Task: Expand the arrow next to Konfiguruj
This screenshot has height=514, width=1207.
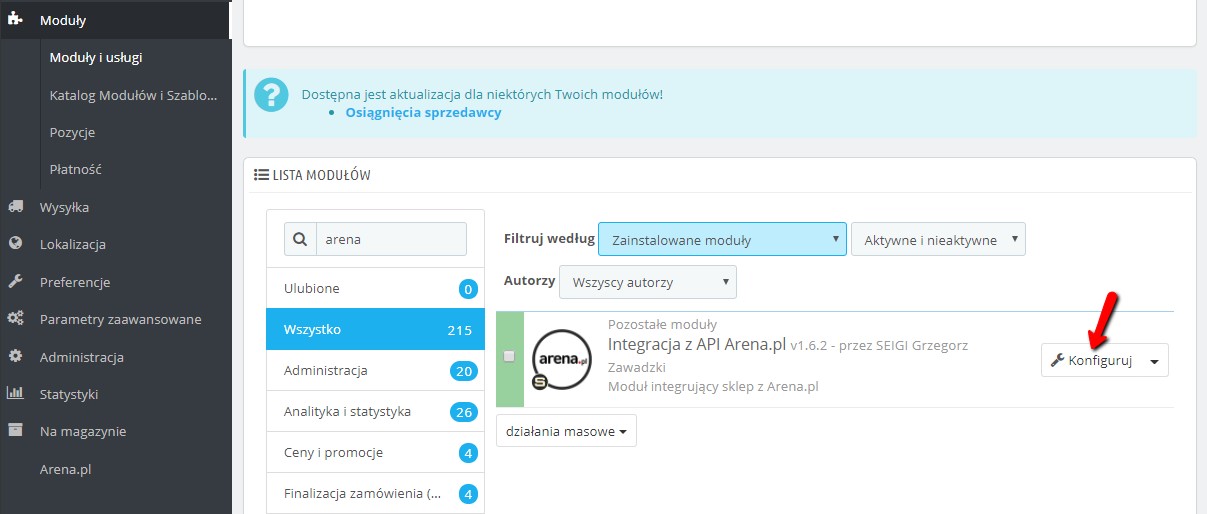Action: (1155, 361)
